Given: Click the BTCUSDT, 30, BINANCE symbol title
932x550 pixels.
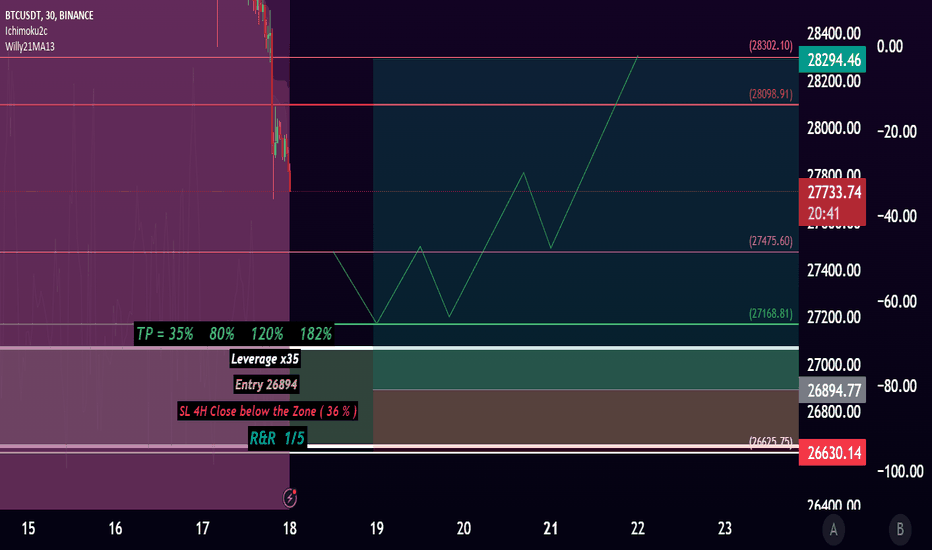Looking at the screenshot, I should [x=49, y=15].
